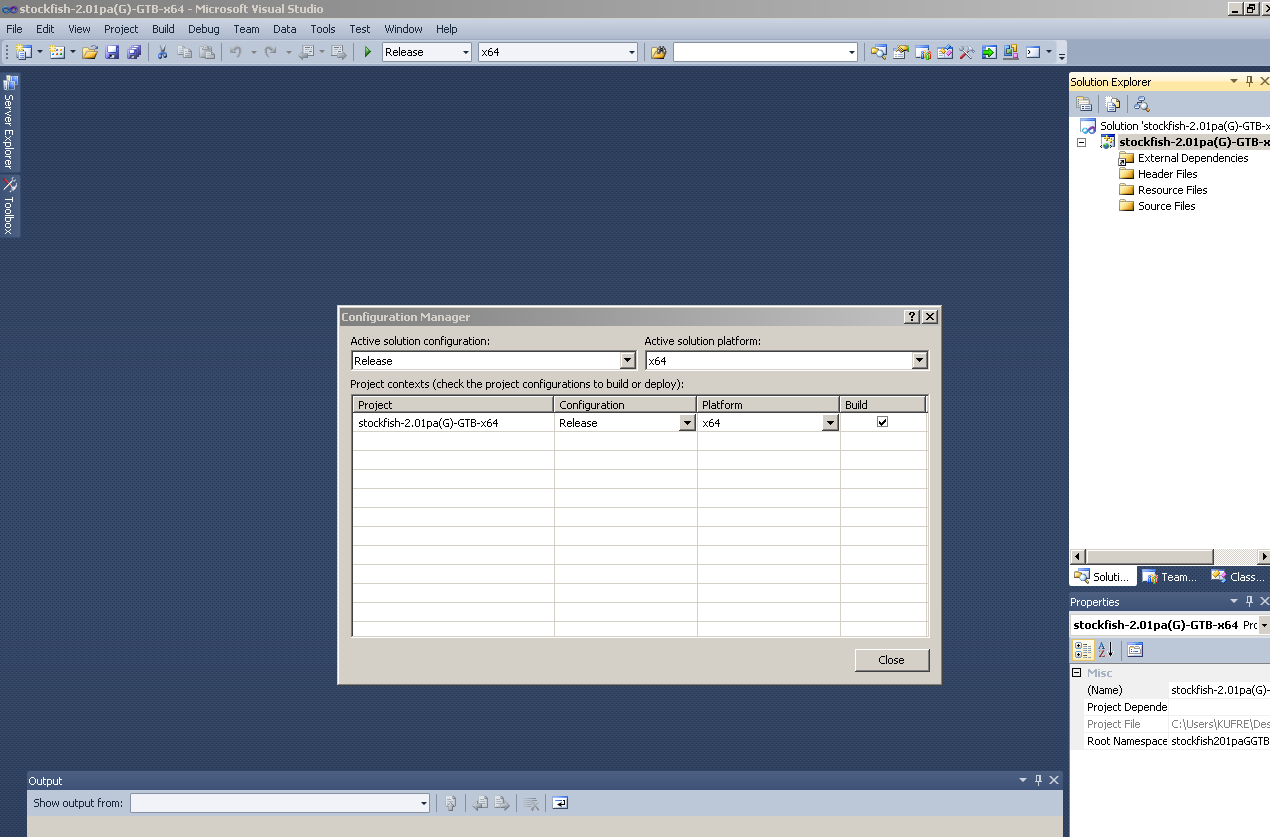Click the Paste clipboard icon
Viewport: 1270px width, 837px height.
coord(207,52)
